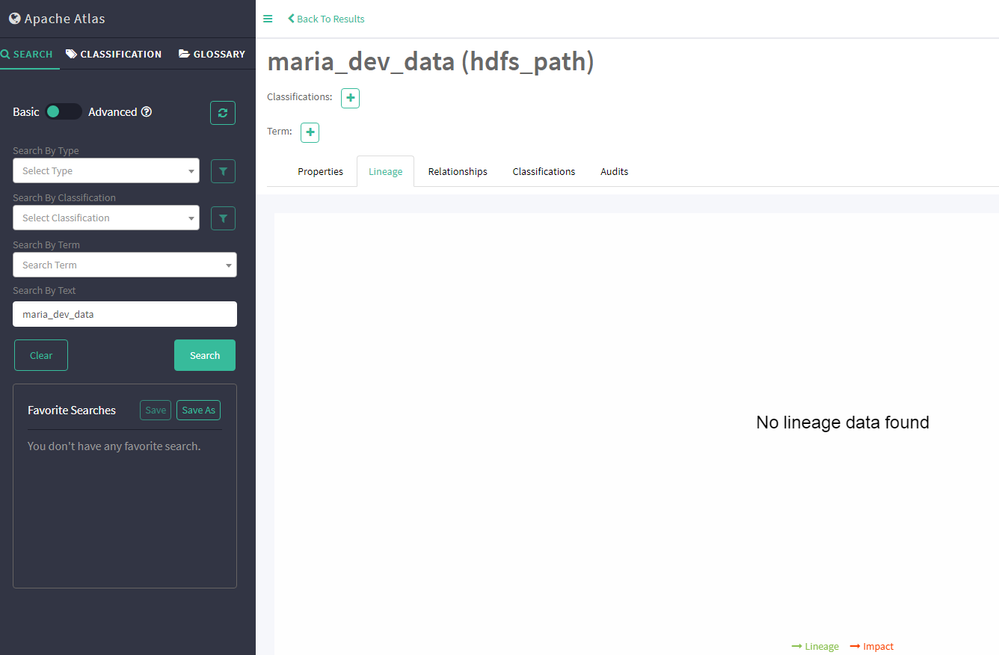
Task: Switch to the Search sidebar tab
Action: (27, 54)
